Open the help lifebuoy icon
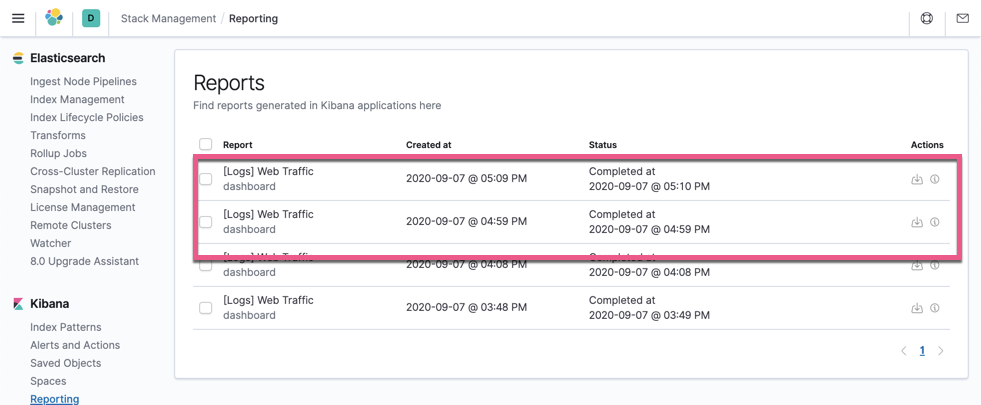Image resolution: width=981 pixels, height=405 pixels. pos(927,18)
